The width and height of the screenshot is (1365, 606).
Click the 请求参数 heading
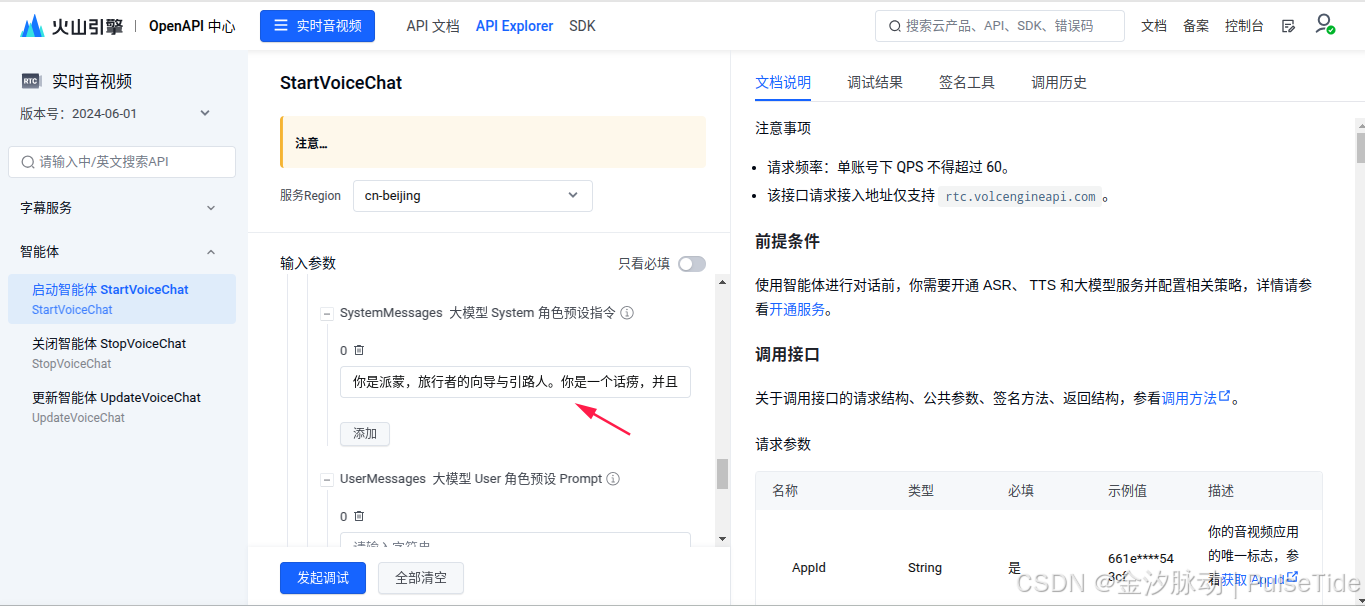click(x=783, y=444)
